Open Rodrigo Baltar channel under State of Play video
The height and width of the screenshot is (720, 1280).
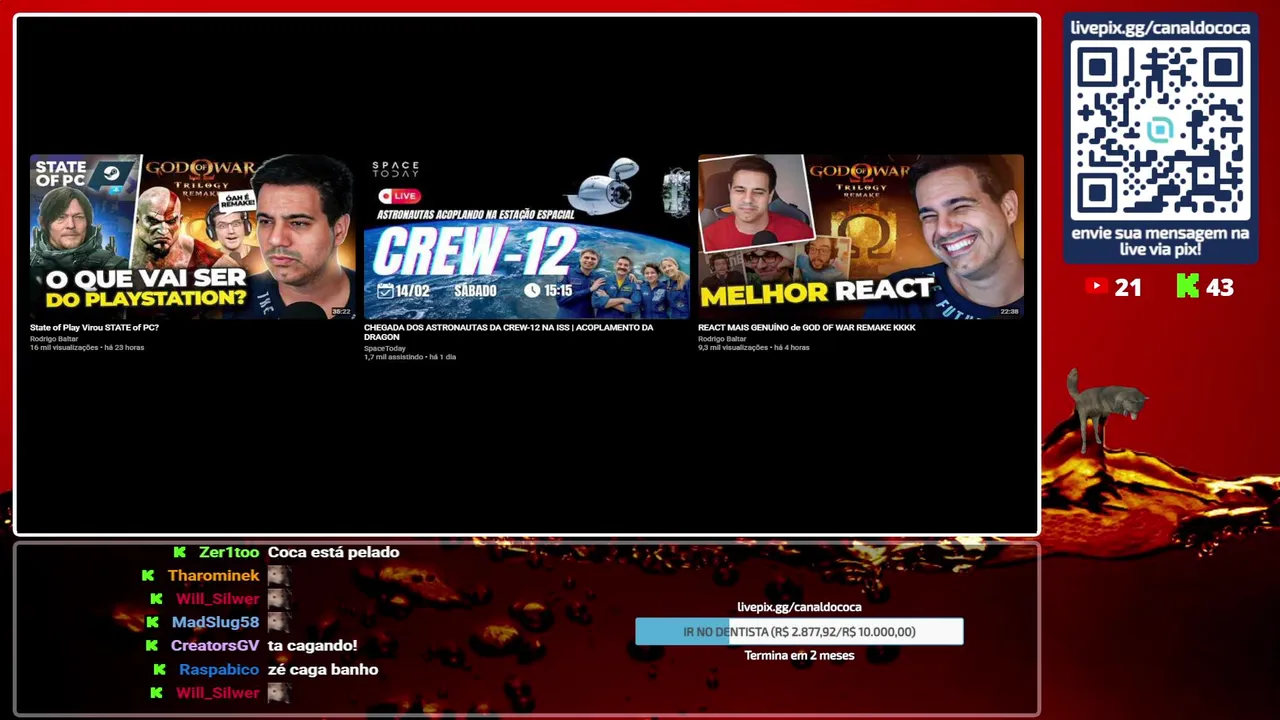[x=54, y=339]
